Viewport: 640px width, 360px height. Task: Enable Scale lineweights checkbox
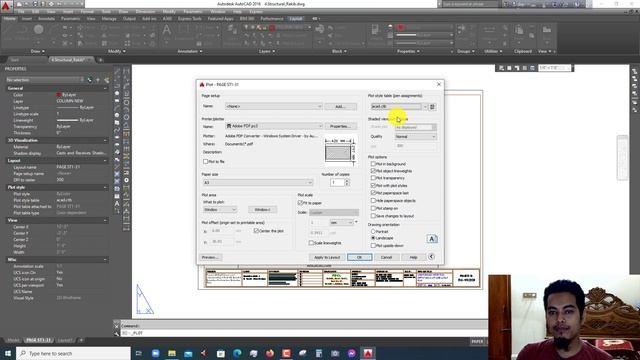click(311, 243)
